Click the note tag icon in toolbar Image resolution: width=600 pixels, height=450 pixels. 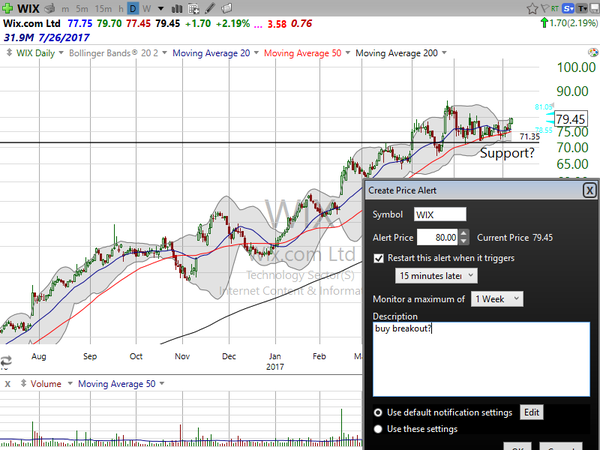pyautogui.click(x=226, y=8)
